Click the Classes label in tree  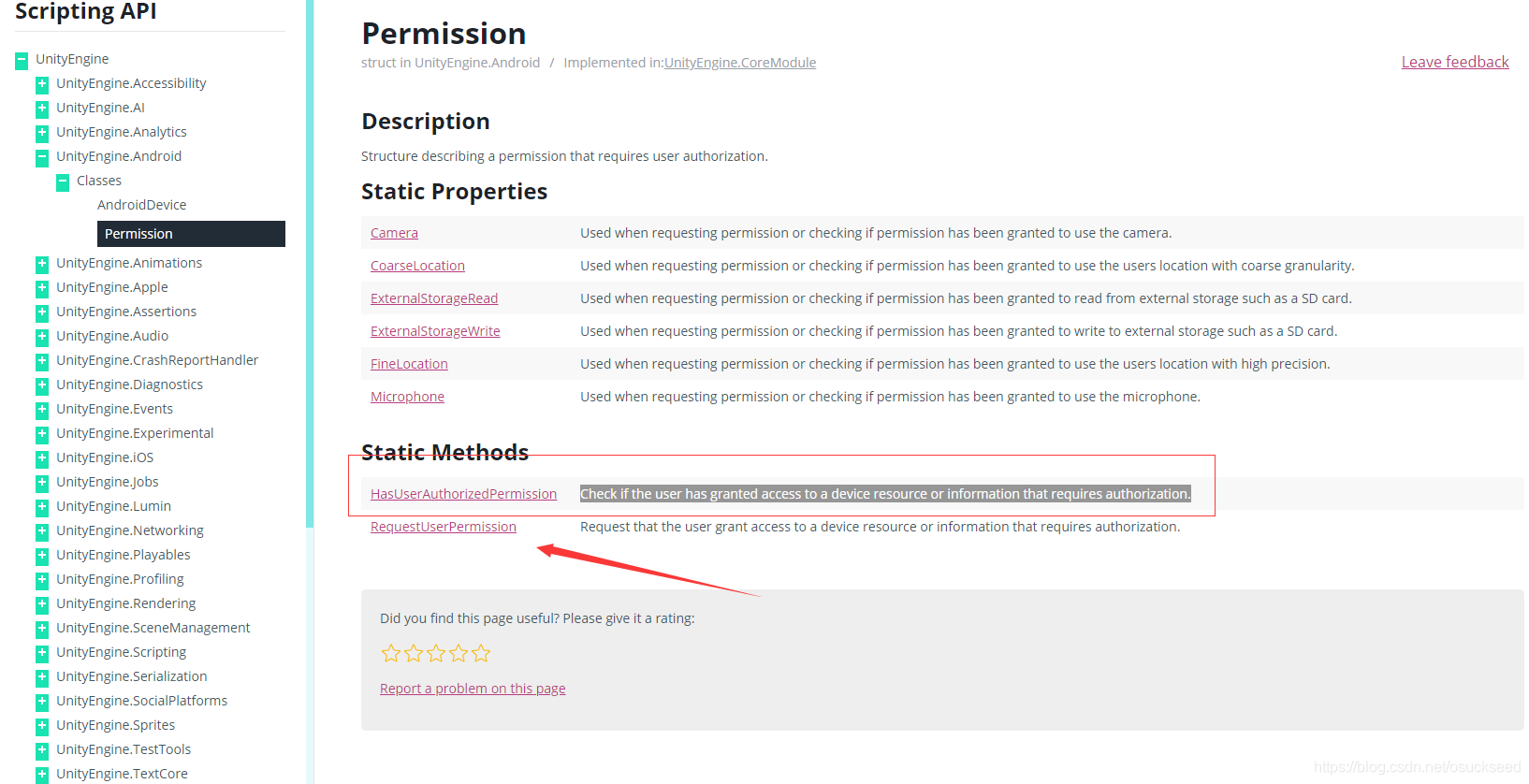click(99, 181)
